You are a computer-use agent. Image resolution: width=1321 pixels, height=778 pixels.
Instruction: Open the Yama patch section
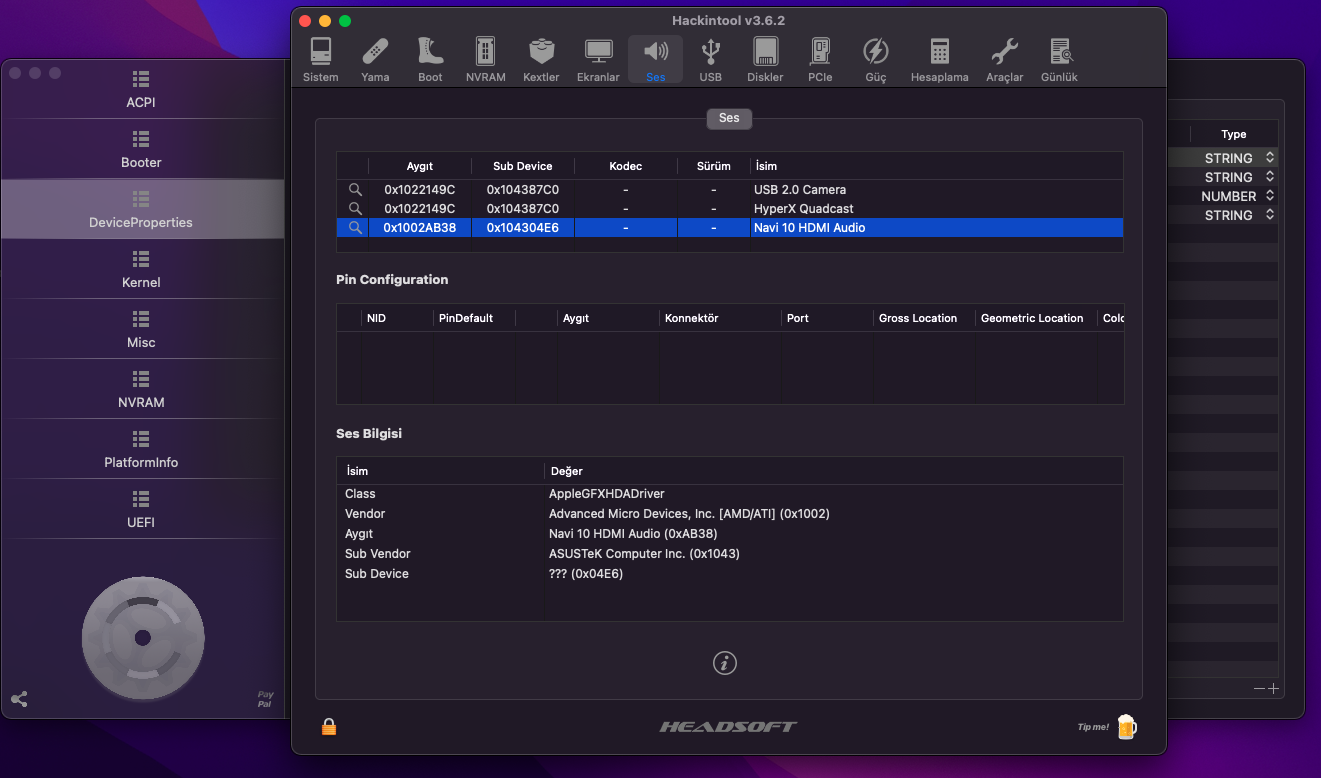(x=375, y=59)
